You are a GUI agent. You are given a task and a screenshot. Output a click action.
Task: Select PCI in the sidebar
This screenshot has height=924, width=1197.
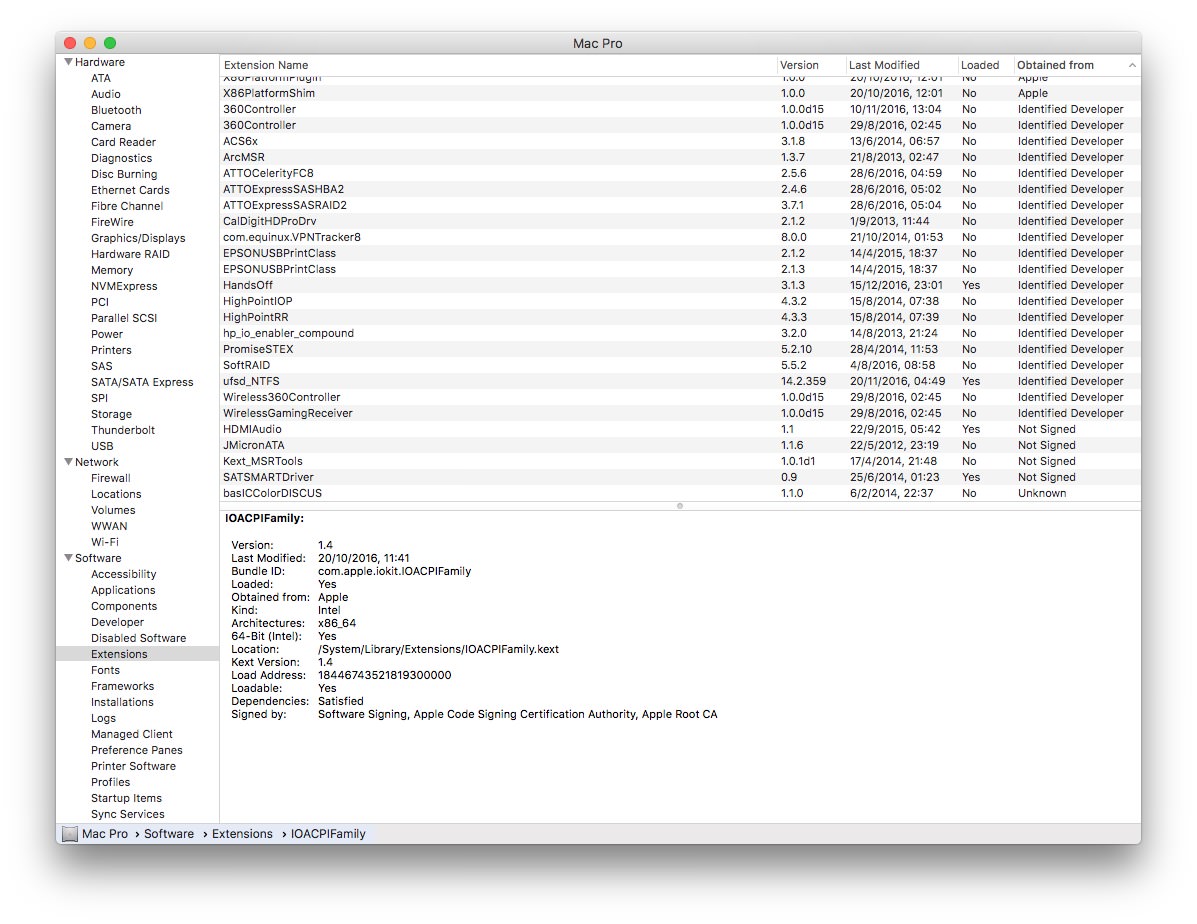100,302
